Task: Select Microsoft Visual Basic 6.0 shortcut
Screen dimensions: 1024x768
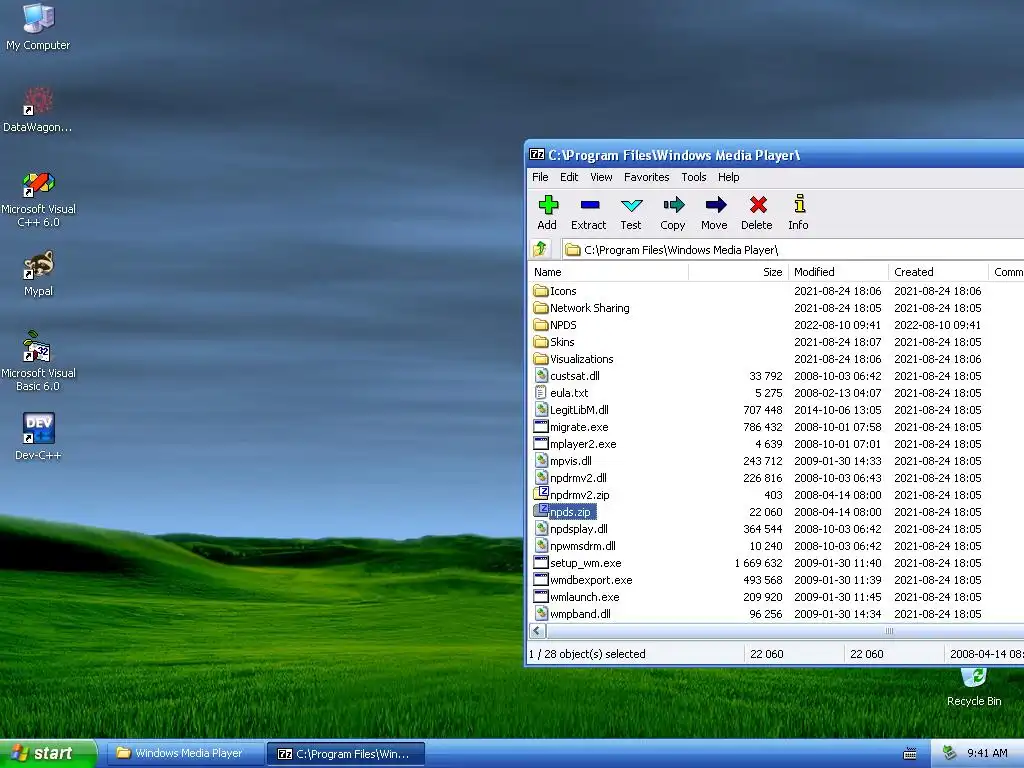Action: click(x=38, y=361)
